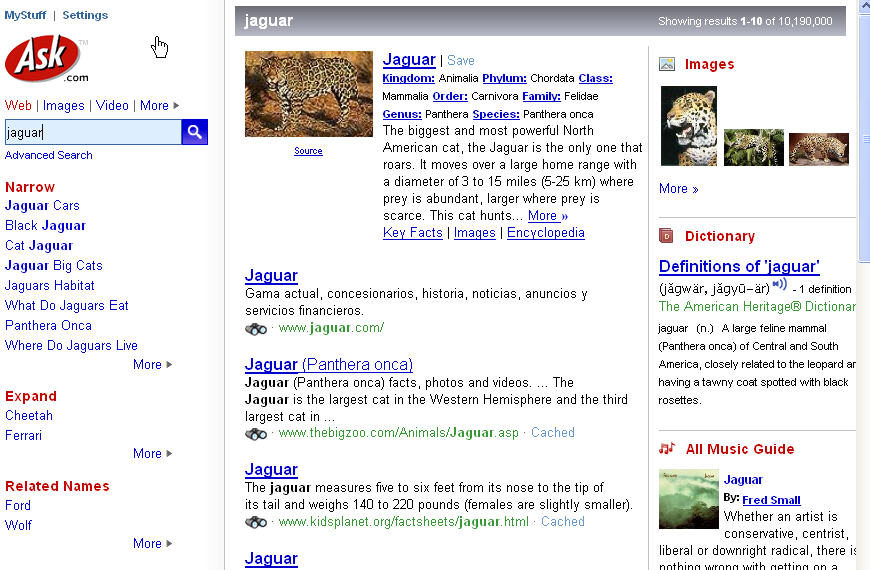Expand search to Cheetah

tap(29, 416)
